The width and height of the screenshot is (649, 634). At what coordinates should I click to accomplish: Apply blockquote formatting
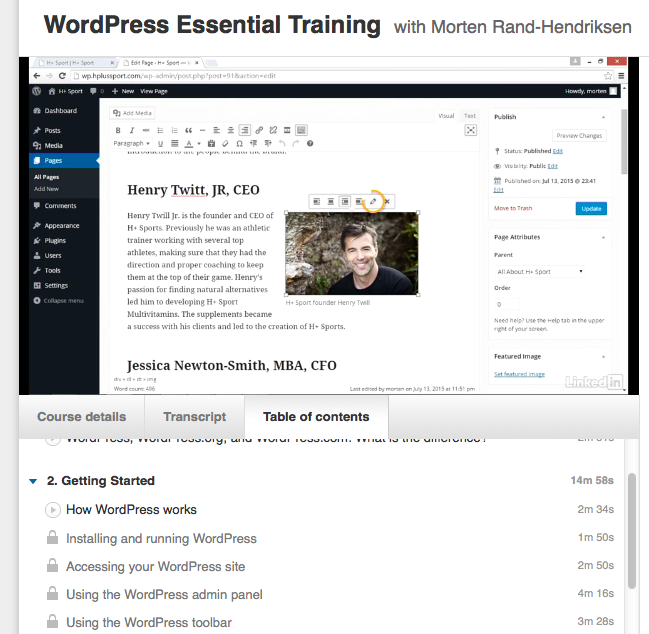(188, 130)
